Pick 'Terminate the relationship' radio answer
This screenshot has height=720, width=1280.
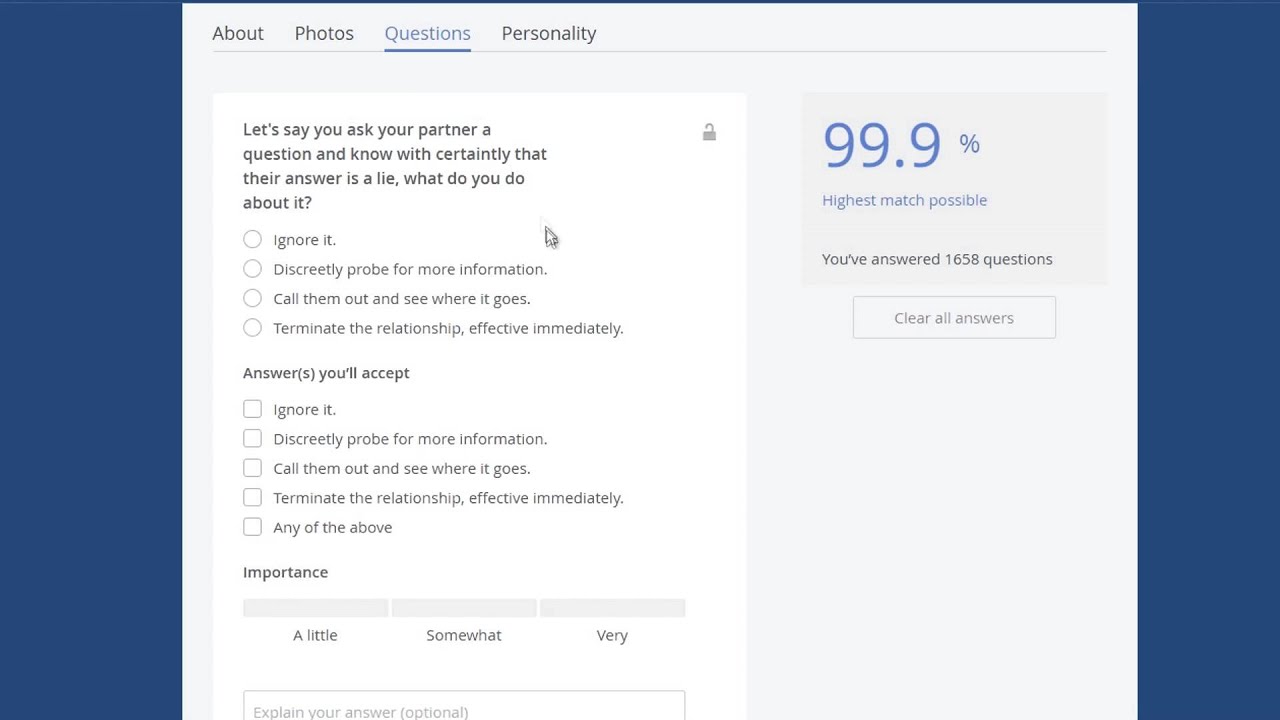[252, 328]
